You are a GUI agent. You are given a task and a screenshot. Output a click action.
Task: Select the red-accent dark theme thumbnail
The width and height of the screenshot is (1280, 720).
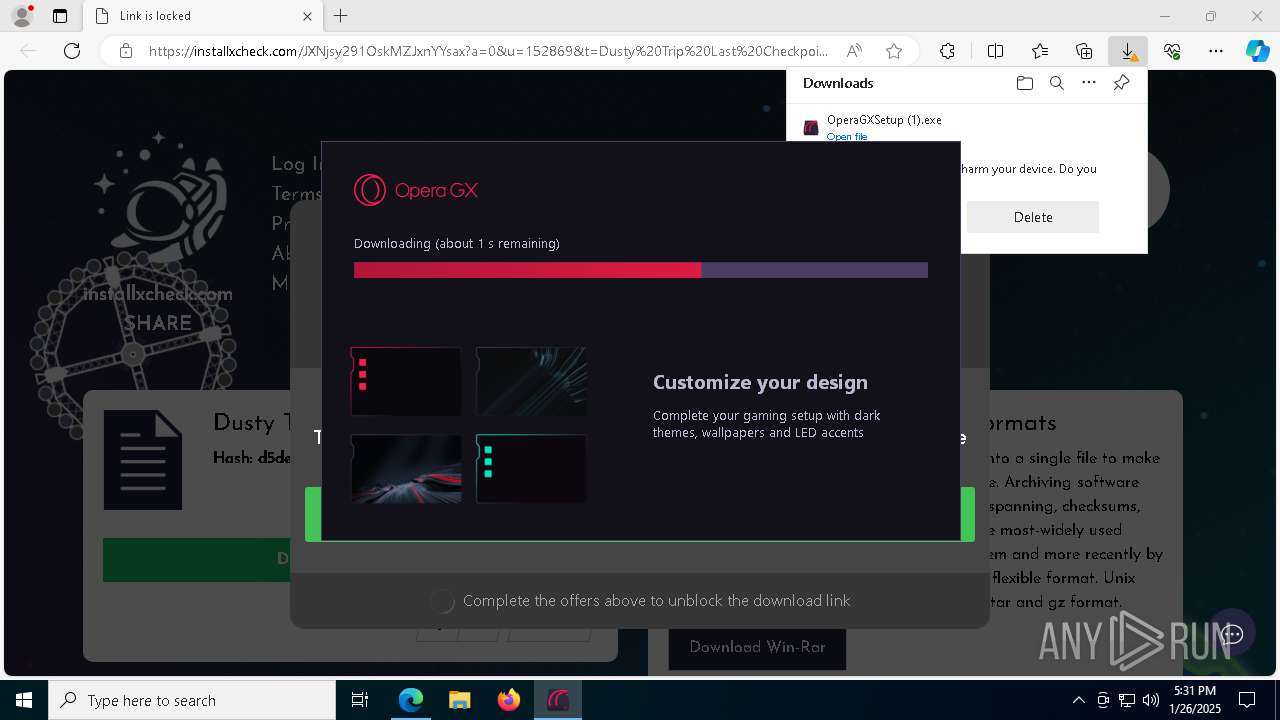tap(406, 381)
